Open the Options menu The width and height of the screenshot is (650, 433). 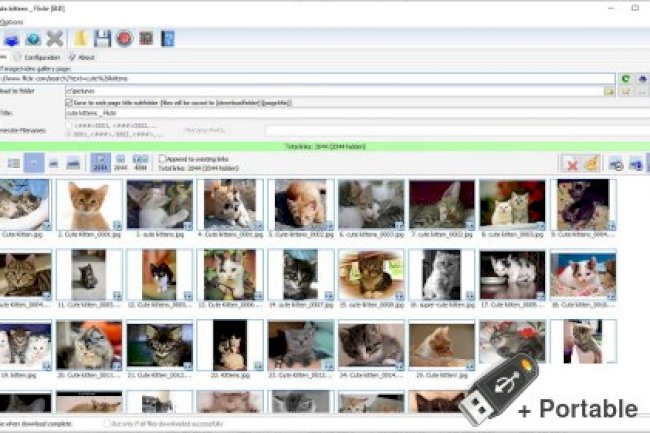(12, 20)
